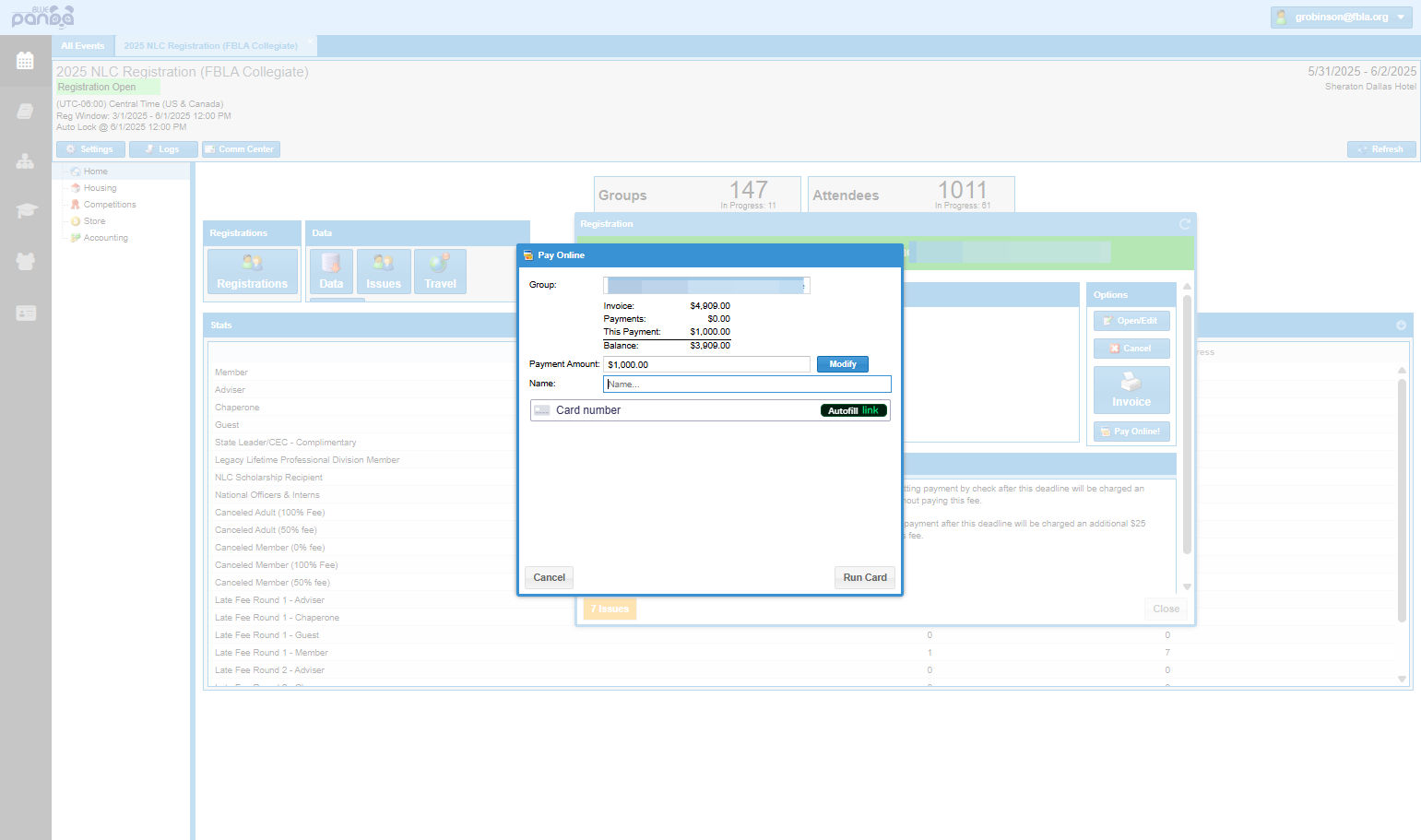The height and width of the screenshot is (840, 1421).
Task: Open the group icon in left sidebar
Action: (25, 262)
